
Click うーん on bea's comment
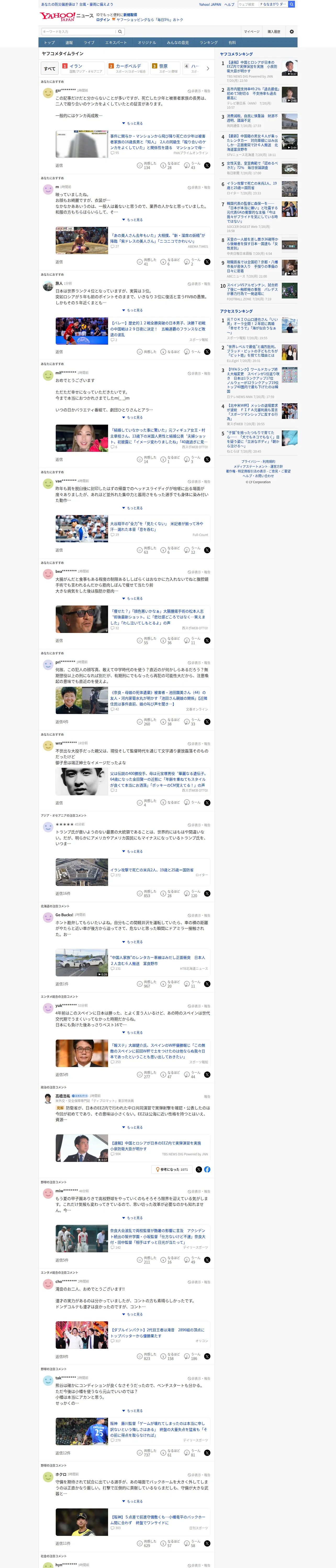click(x=193, y=640)
